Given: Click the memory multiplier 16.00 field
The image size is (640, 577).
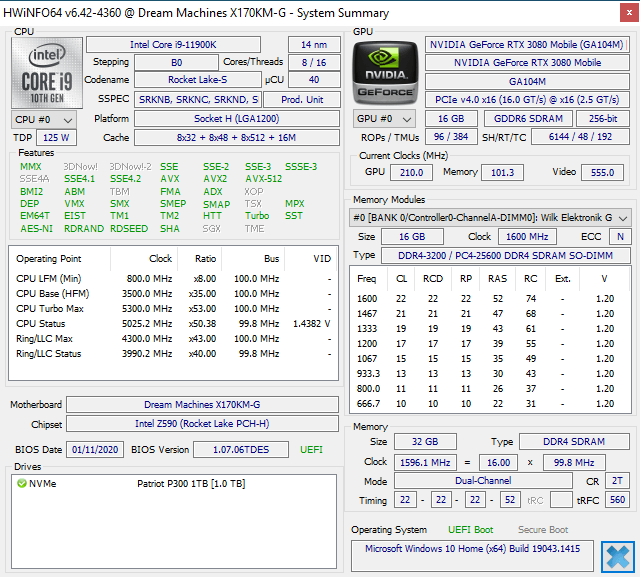Looking at the screenshot, I should tap(498, 463).
